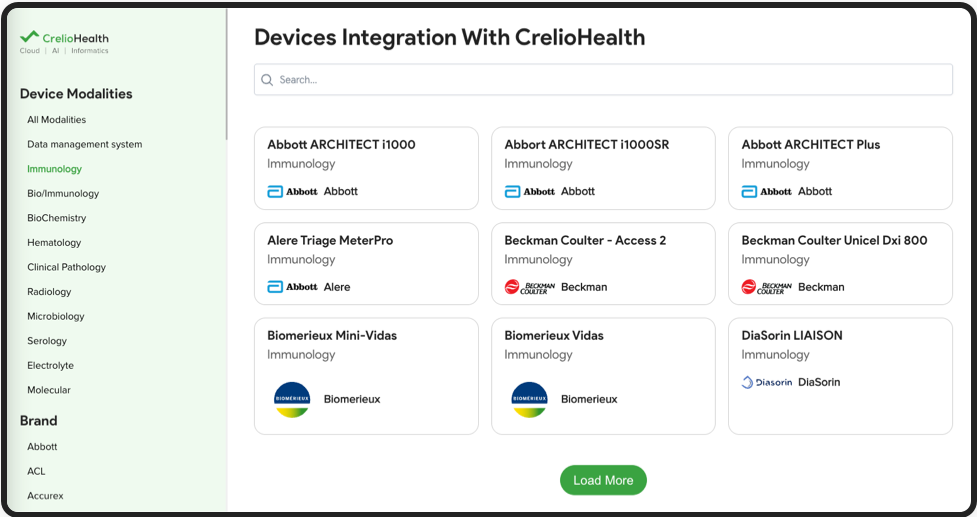
Task: Click Biomerieux logo on Mini-Vidas card
Action: click(292, 399)
